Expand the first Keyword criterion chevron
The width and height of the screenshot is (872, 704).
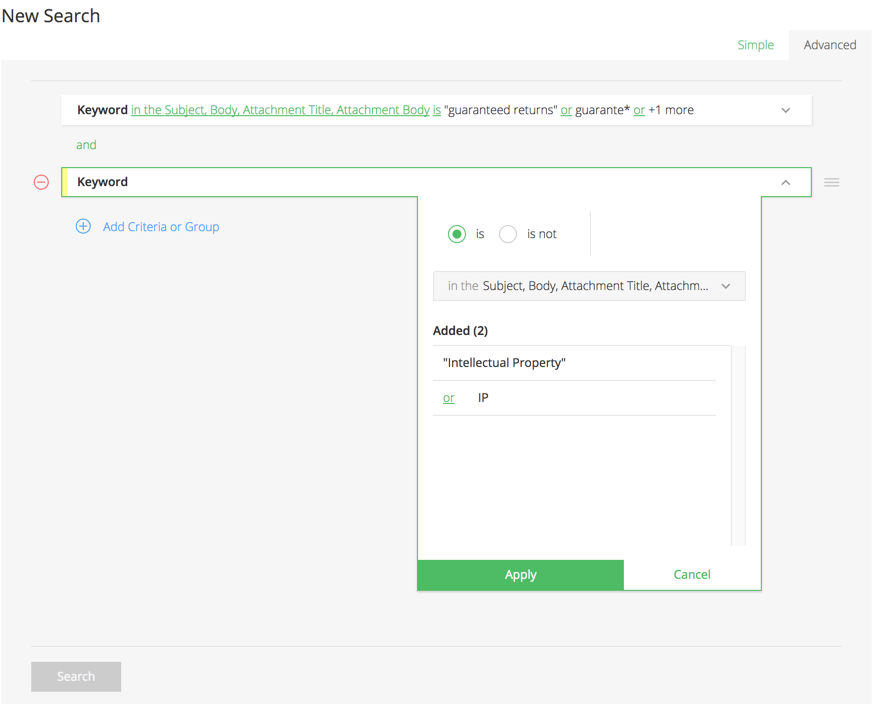(x=785, y=110)
